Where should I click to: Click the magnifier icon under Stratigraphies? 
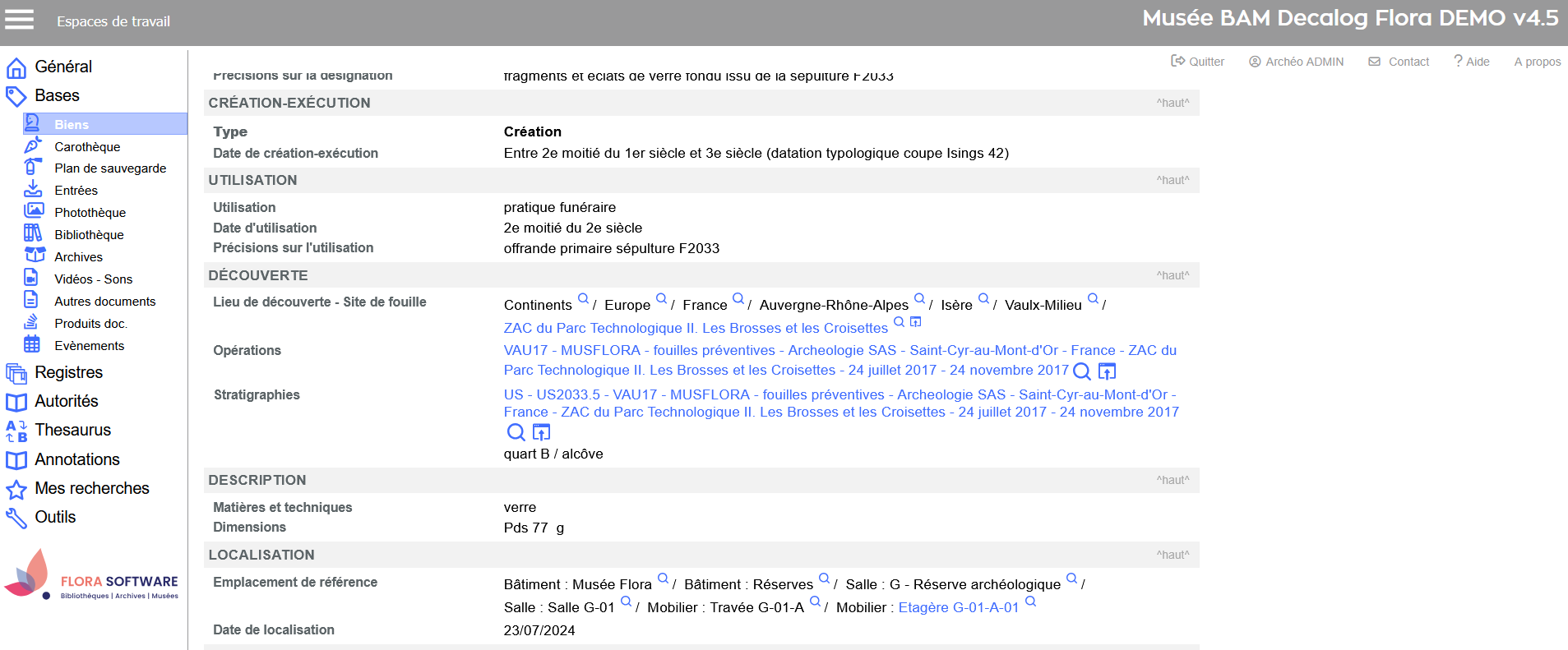(516, 432)
